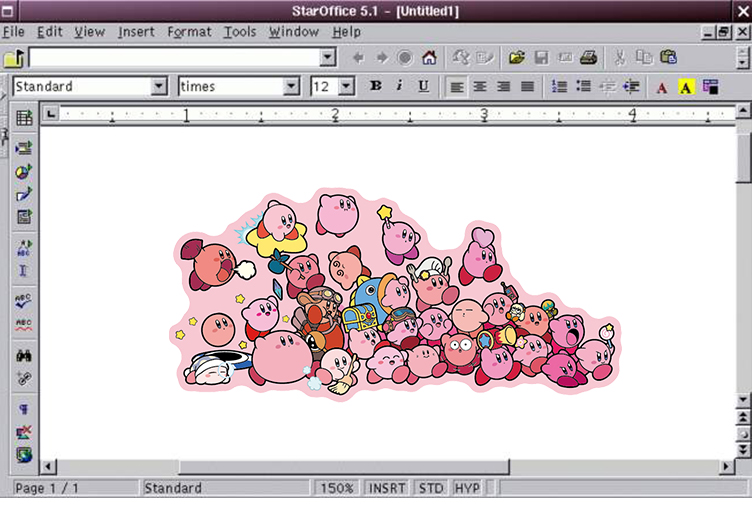Open the View menu
Image resolution: width=752 pixels, height=520 pixels.
click(90, 32)
